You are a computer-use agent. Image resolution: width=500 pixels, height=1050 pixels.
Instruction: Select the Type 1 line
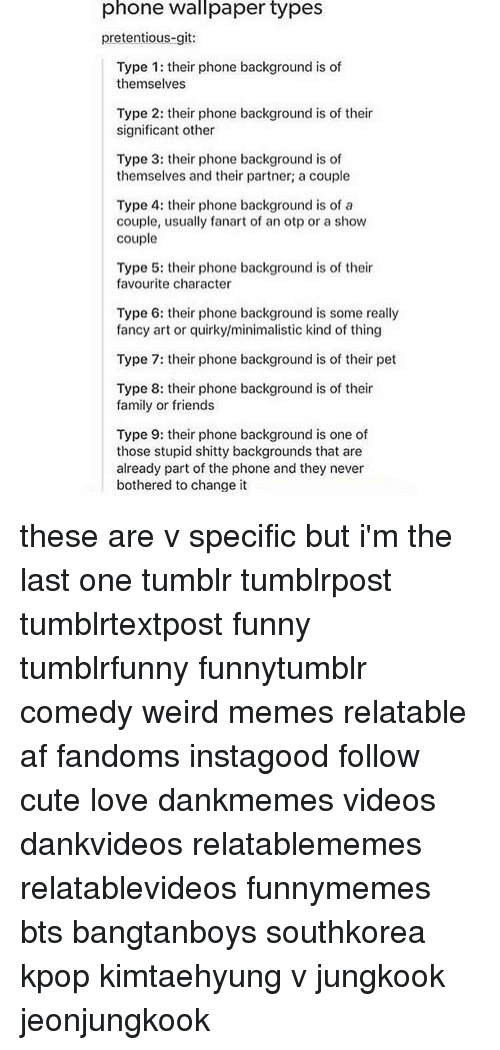click(x=229, y=76)
